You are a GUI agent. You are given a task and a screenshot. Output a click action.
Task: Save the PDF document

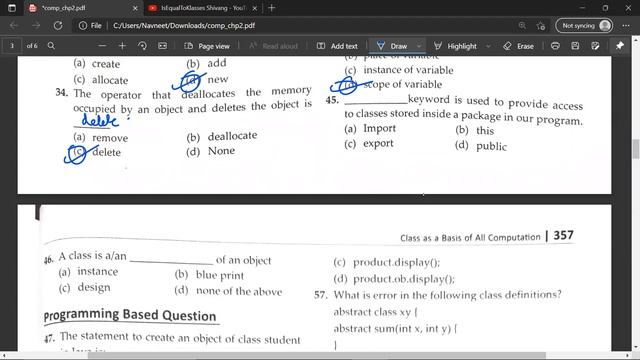coord(575,46)
